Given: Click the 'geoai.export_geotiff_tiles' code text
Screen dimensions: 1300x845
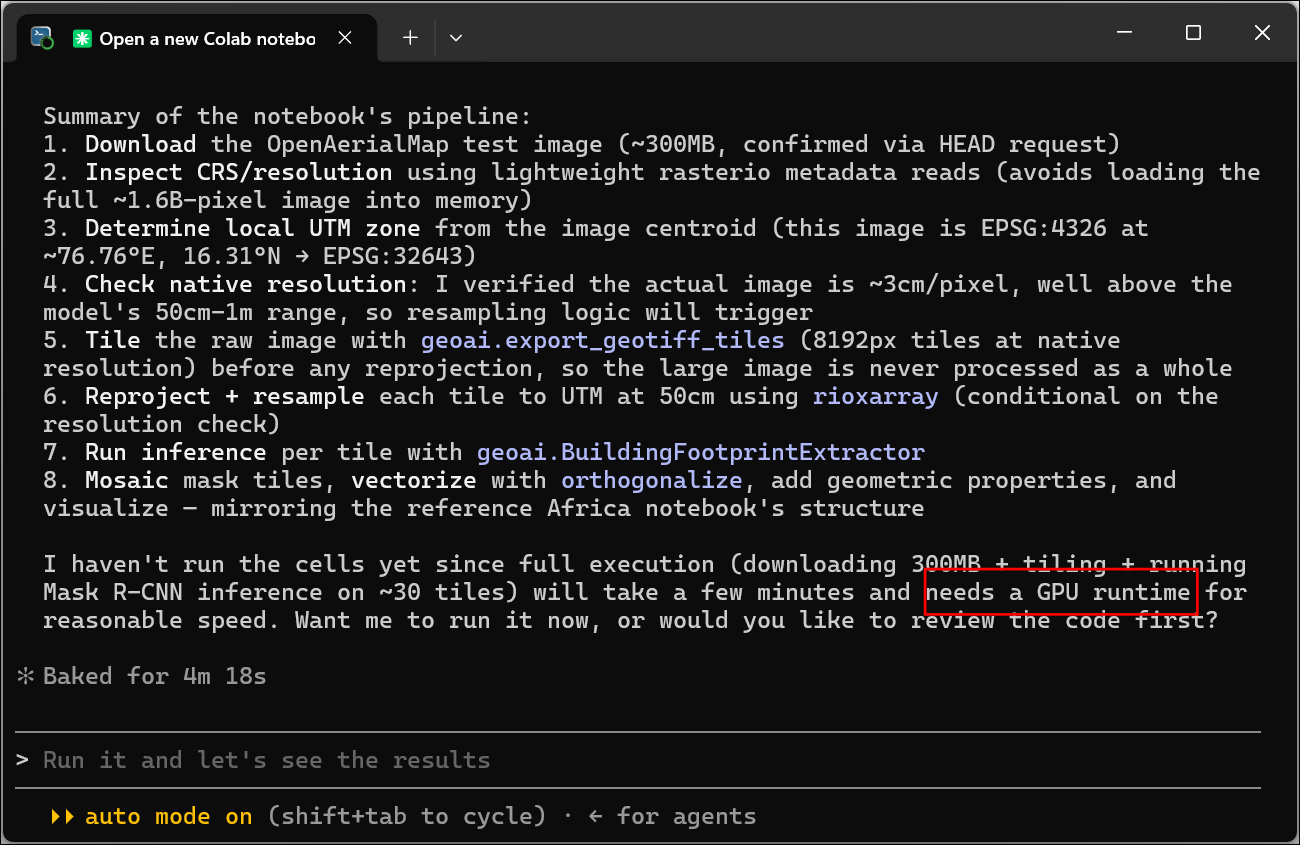Looking at the screenshot, I should [602, 340].
